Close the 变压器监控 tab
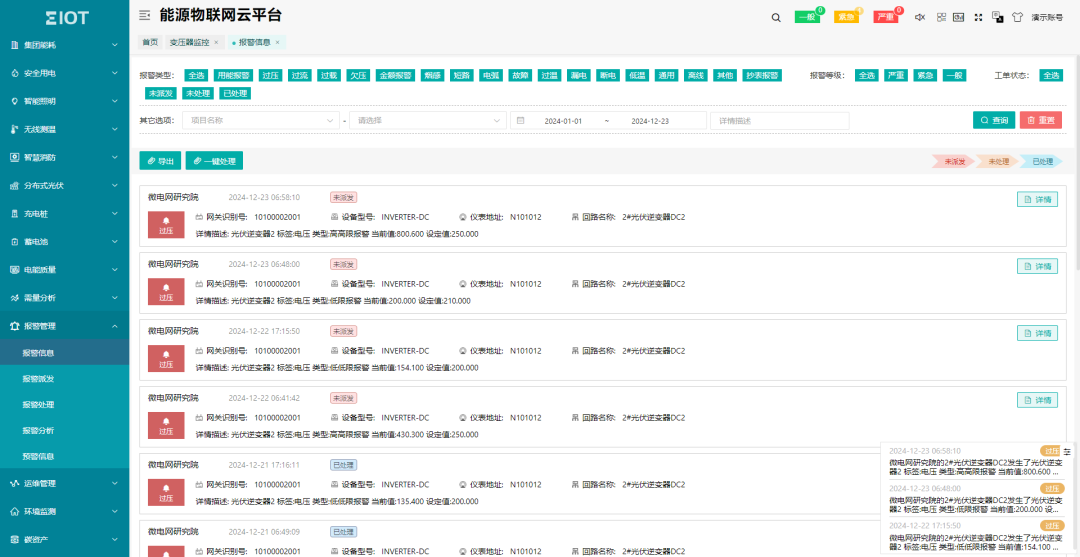The height and width of the screenshot is (557, 1080). 216,42
